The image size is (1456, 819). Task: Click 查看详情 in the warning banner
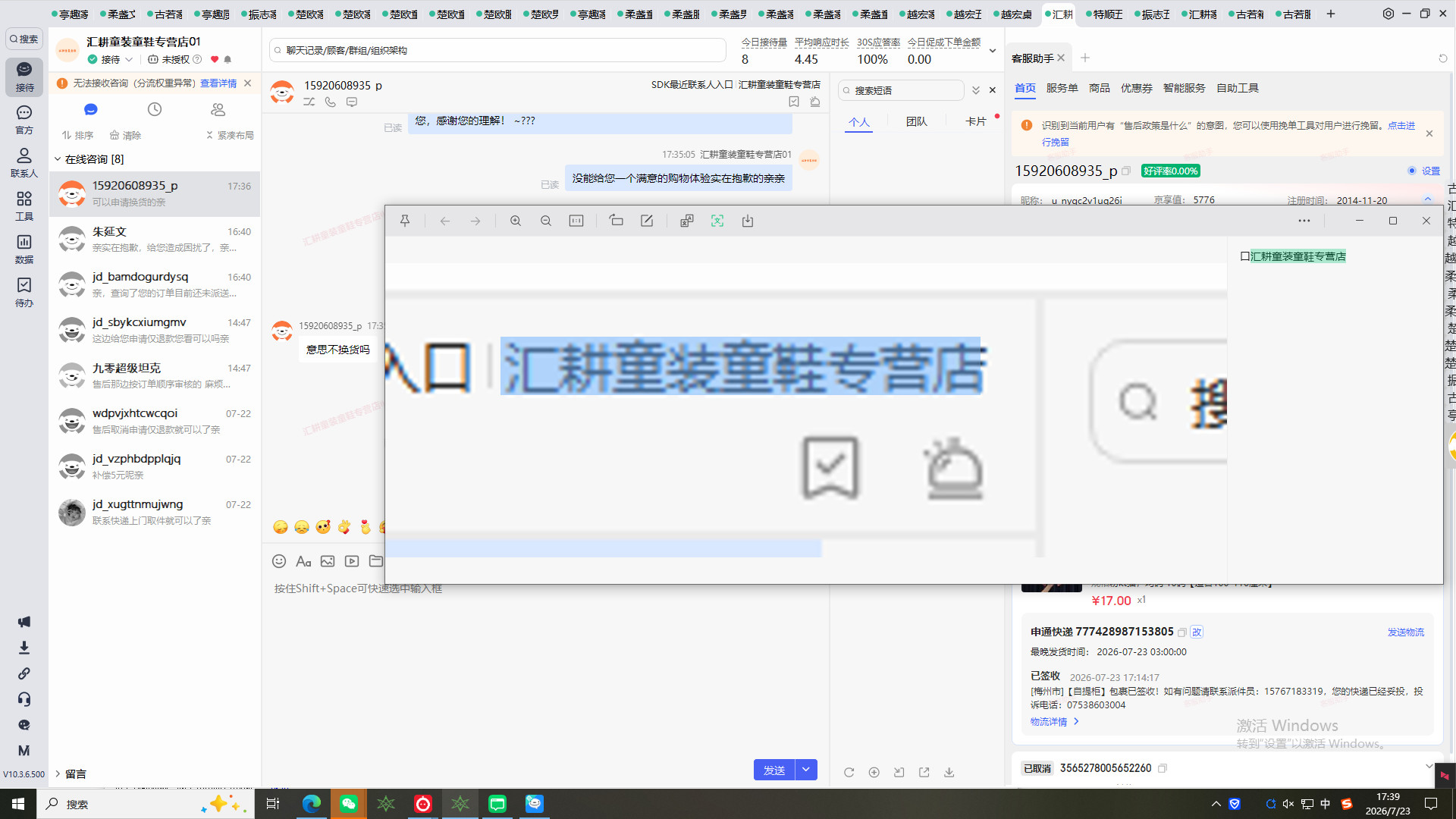[218, 83]
